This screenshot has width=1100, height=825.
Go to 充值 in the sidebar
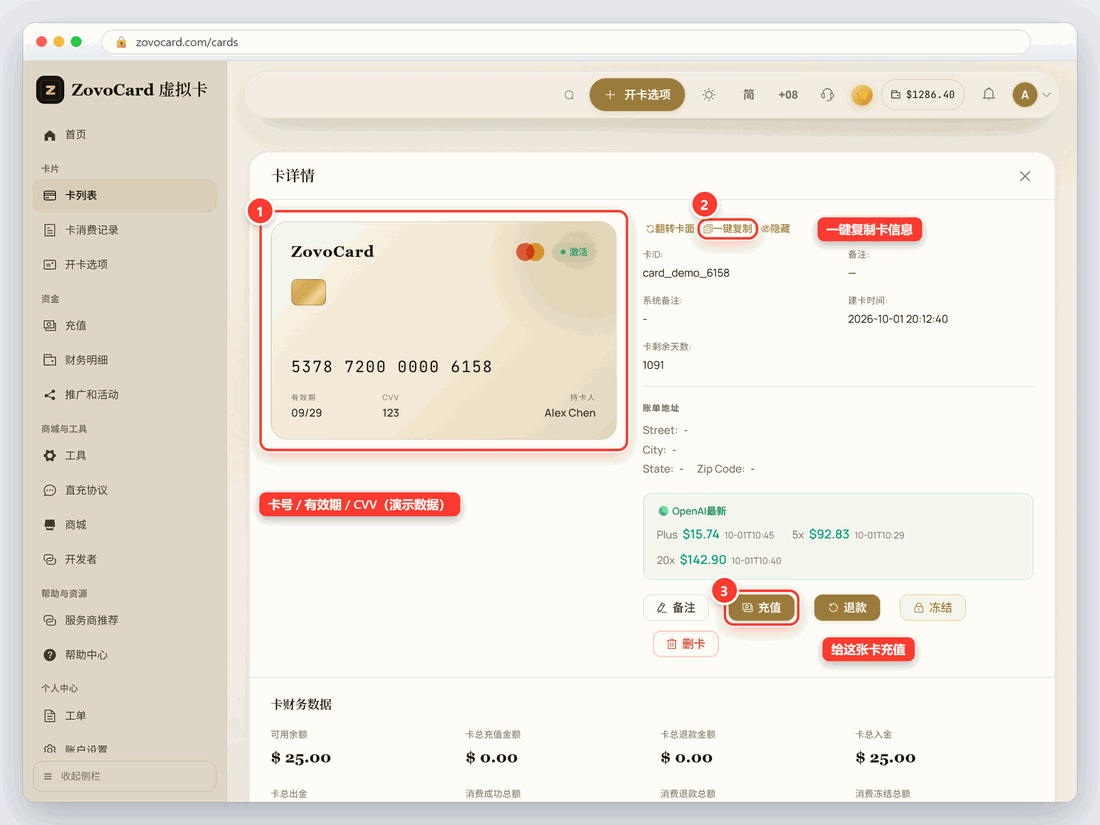[125, 326]
